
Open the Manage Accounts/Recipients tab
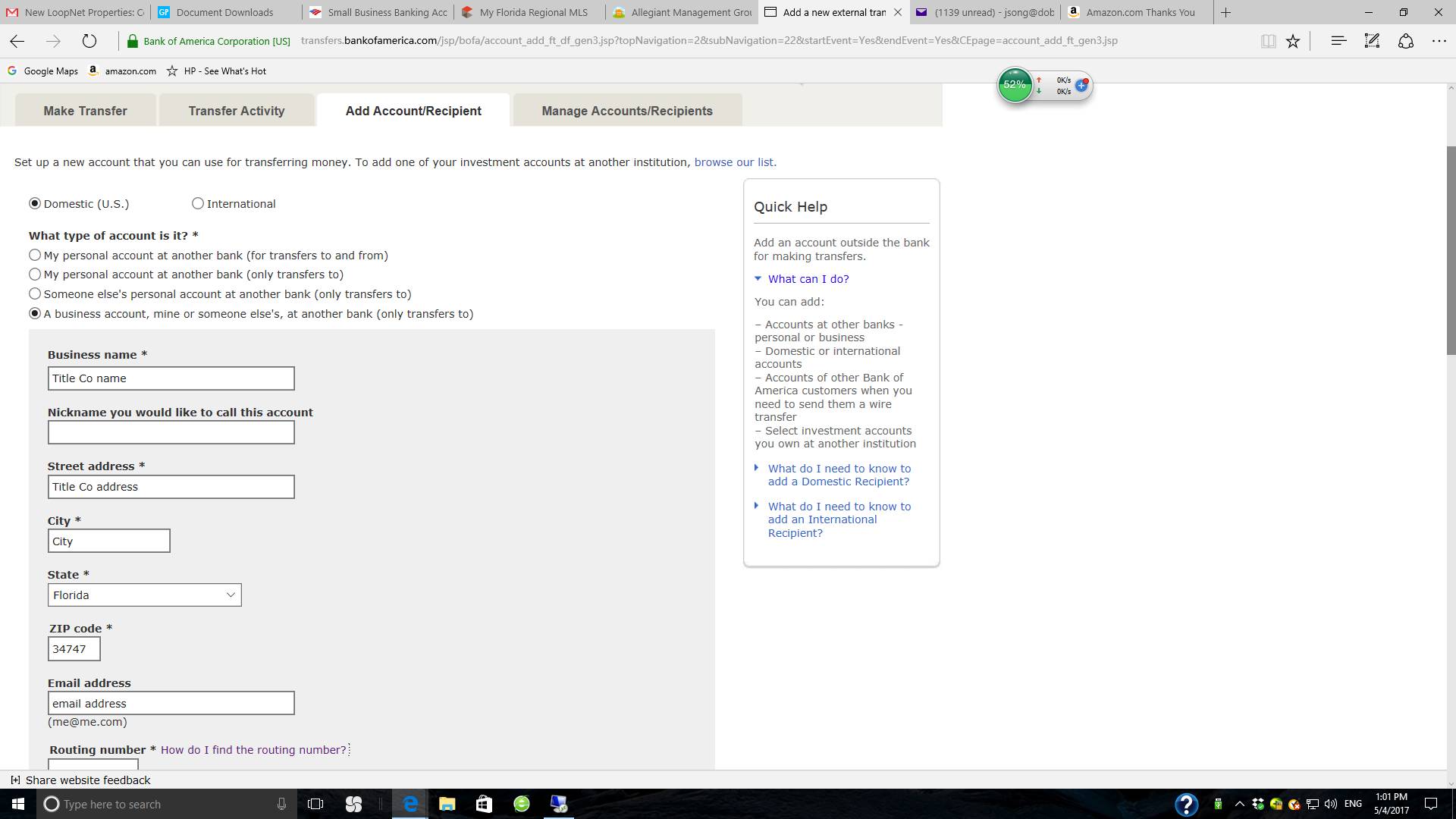tap(626, 111)
